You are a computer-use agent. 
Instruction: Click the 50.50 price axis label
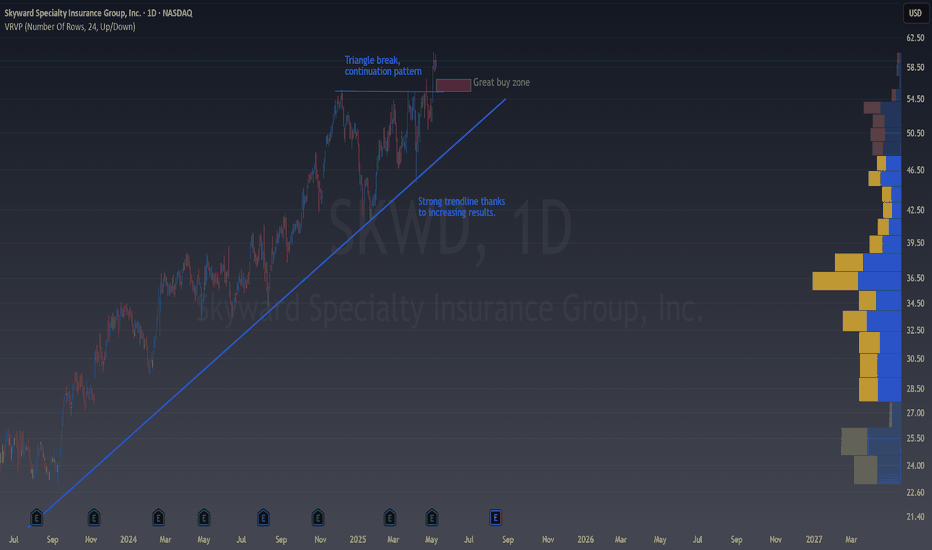click(x=915, y=133)
